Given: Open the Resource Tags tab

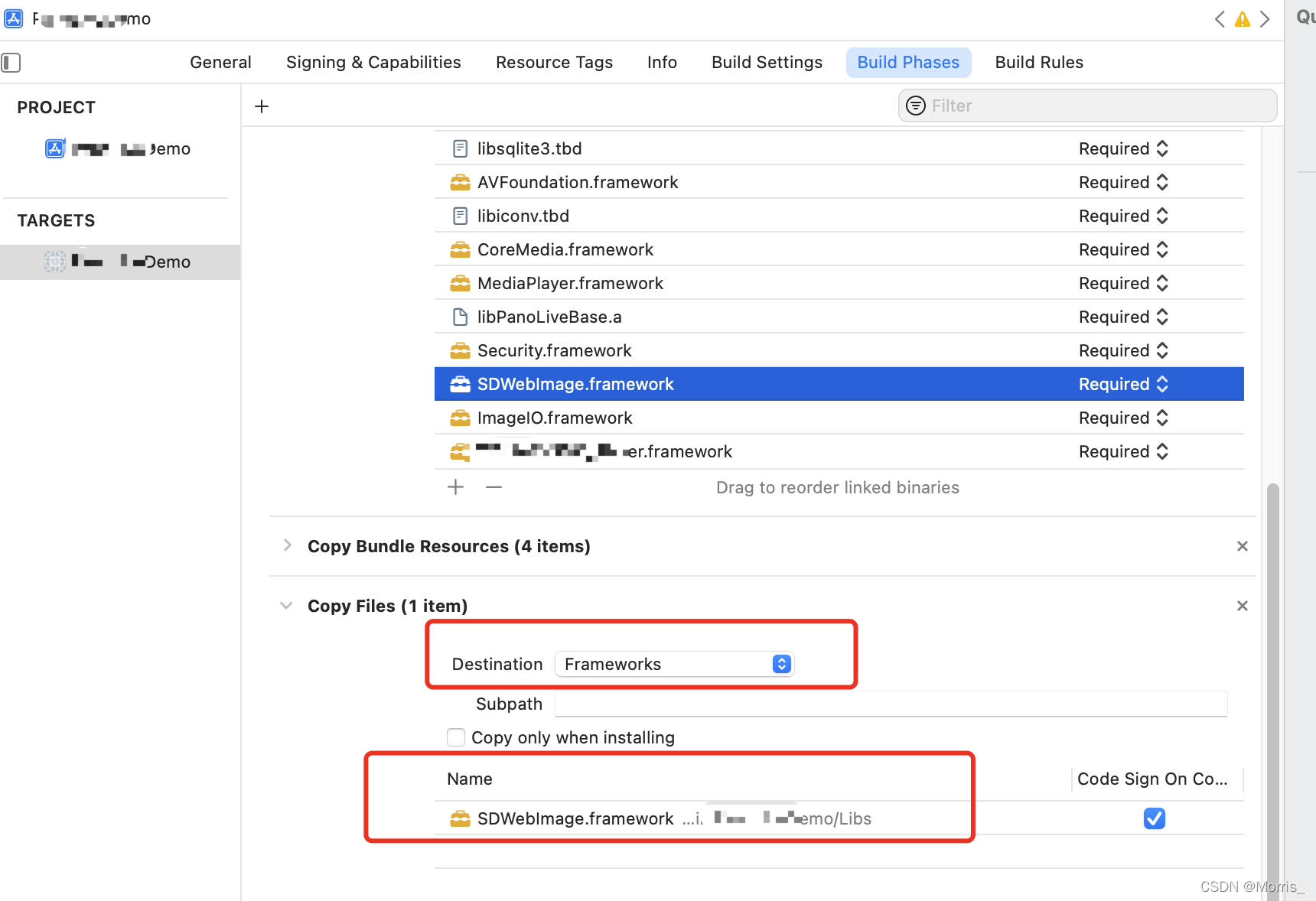Looking at the screenshot, I should [554, 63].
